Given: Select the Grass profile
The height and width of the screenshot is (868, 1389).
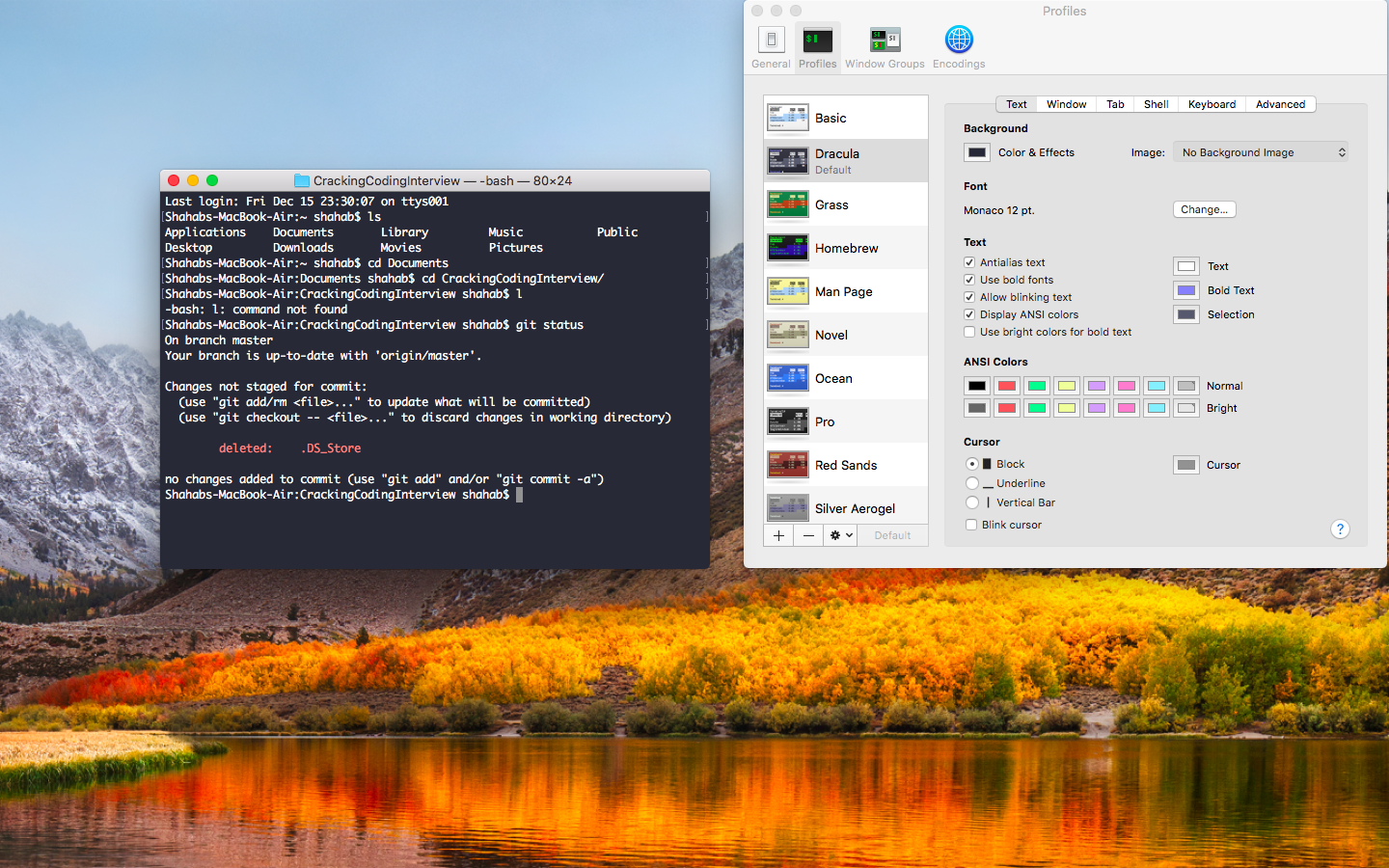Looking at the screenshot, I should coord(846,204).
